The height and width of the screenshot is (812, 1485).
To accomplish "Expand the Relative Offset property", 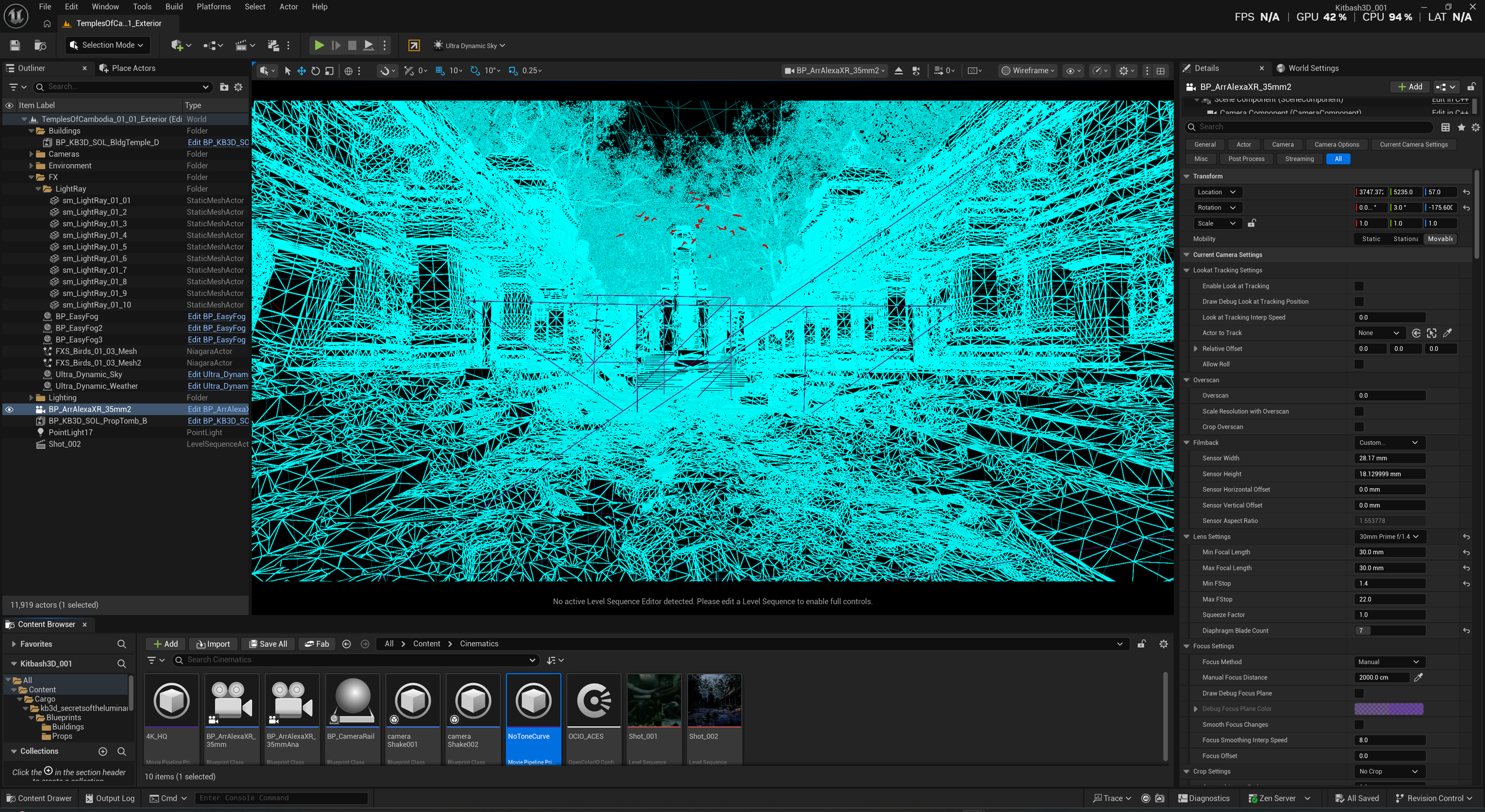I will (1195, 349).
